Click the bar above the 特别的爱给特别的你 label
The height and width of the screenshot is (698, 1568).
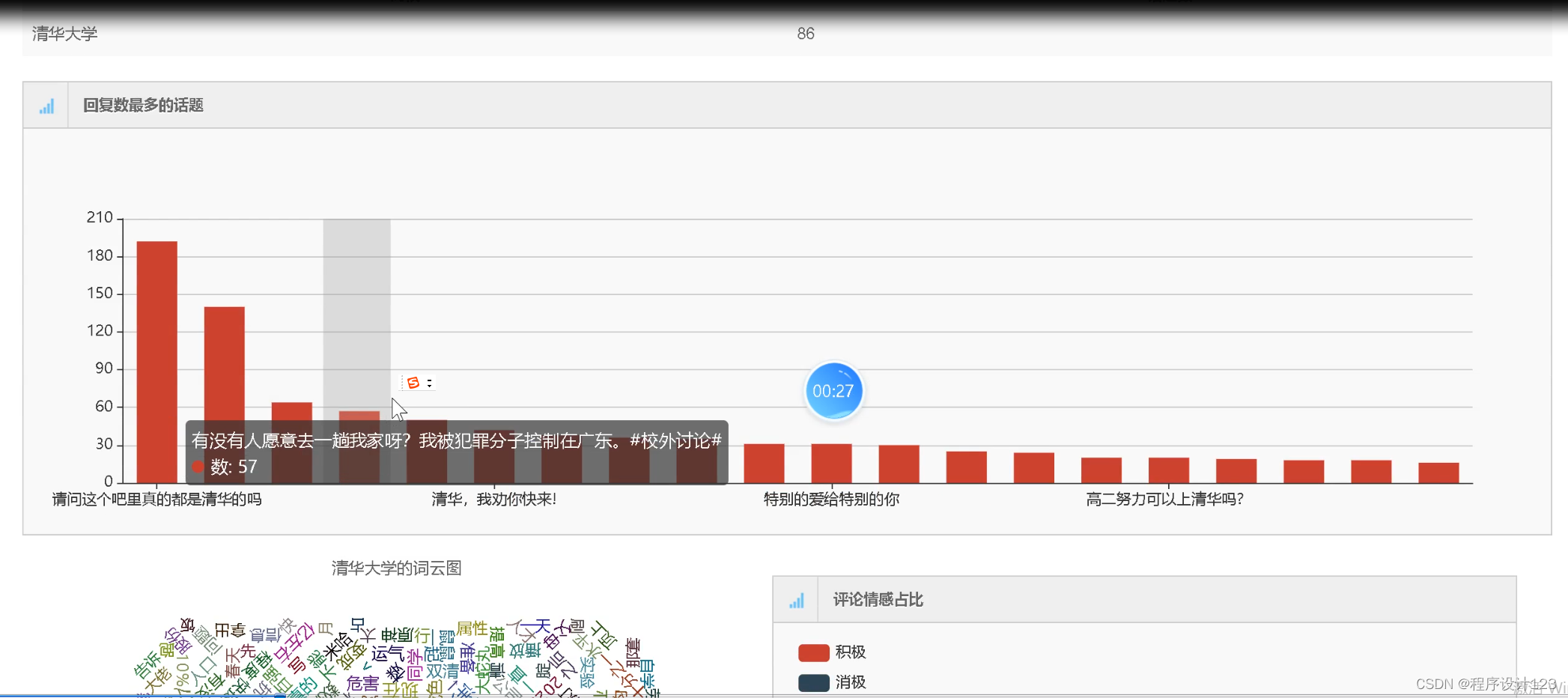pyautogui.click(x=832, y=464)
